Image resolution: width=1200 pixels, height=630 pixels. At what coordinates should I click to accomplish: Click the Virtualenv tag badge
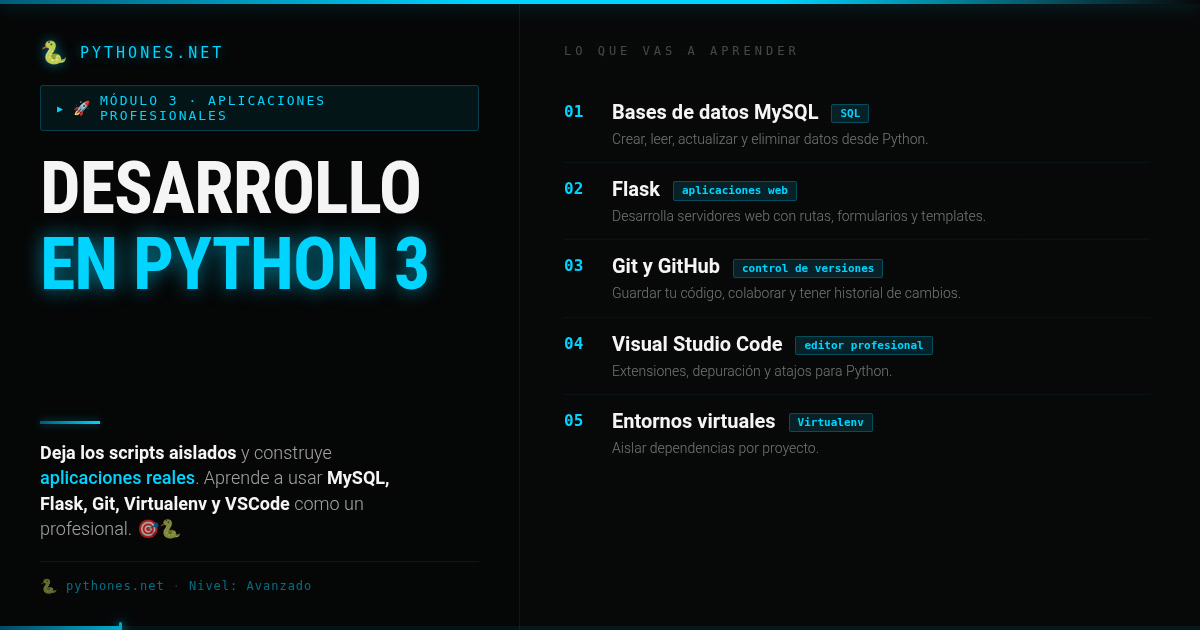pos(830,422)
